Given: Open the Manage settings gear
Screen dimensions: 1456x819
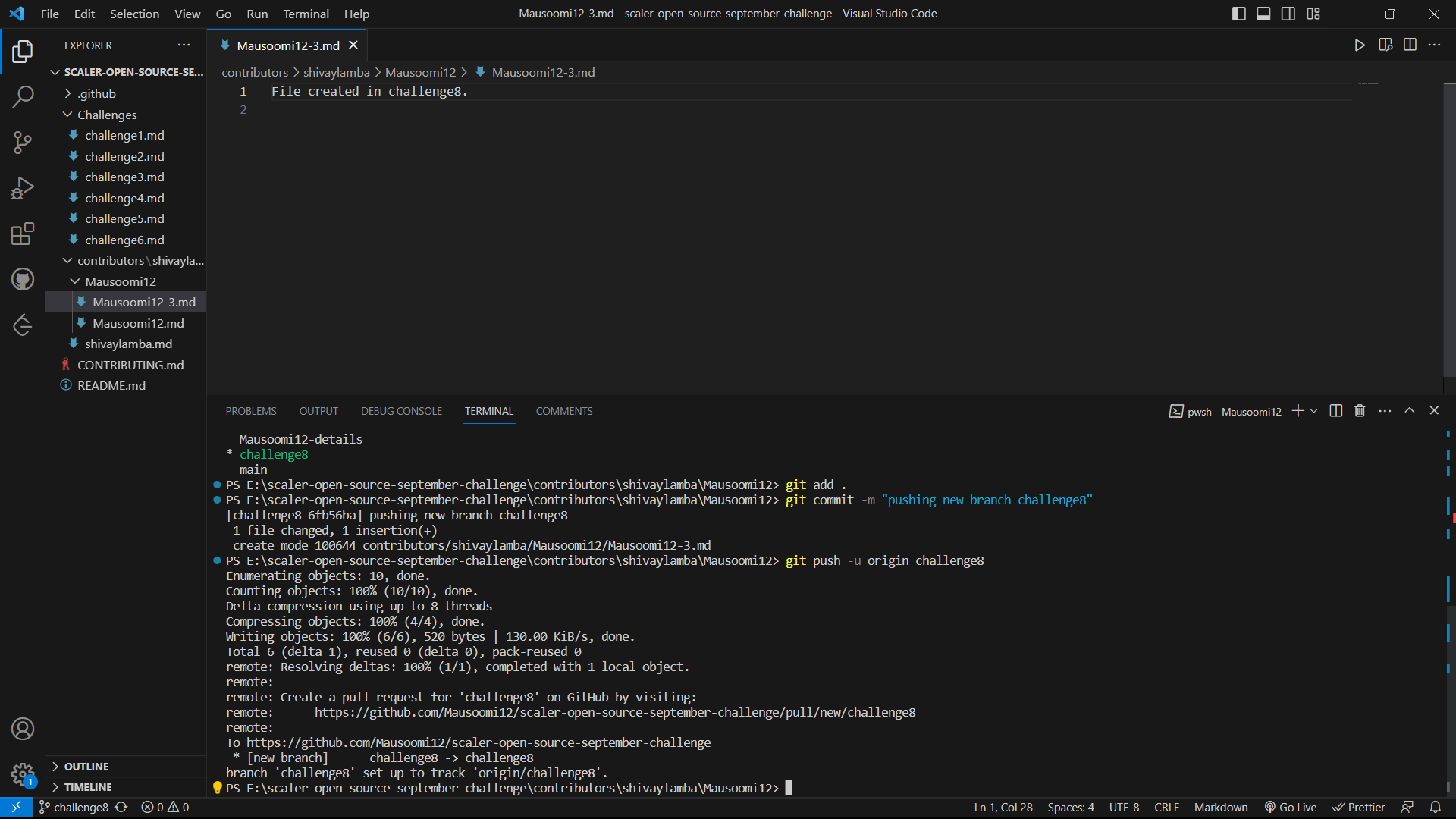Looking at the screenshot, I should 23,775.
